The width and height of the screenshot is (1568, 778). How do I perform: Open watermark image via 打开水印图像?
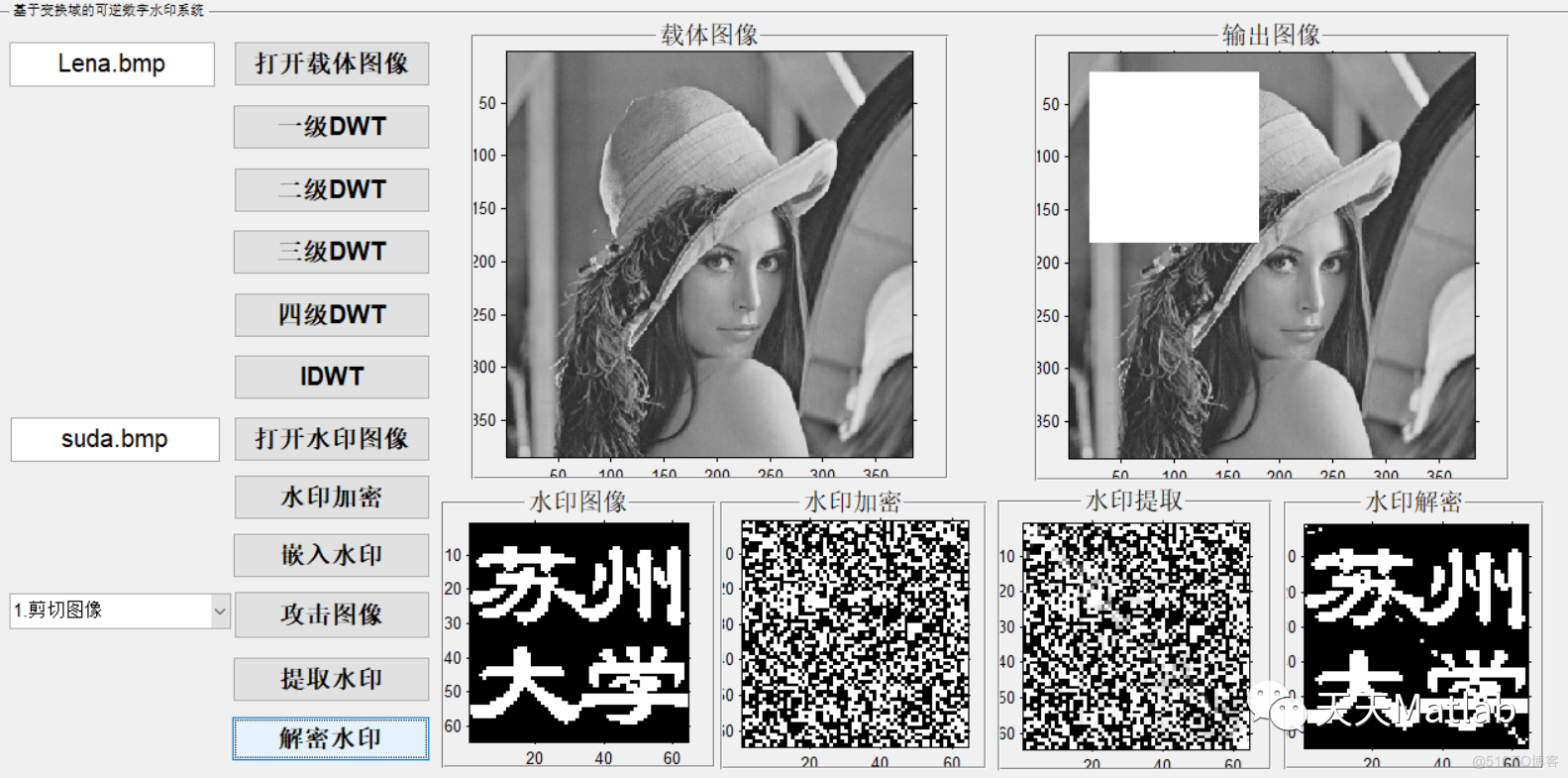(x=332, y=439)
